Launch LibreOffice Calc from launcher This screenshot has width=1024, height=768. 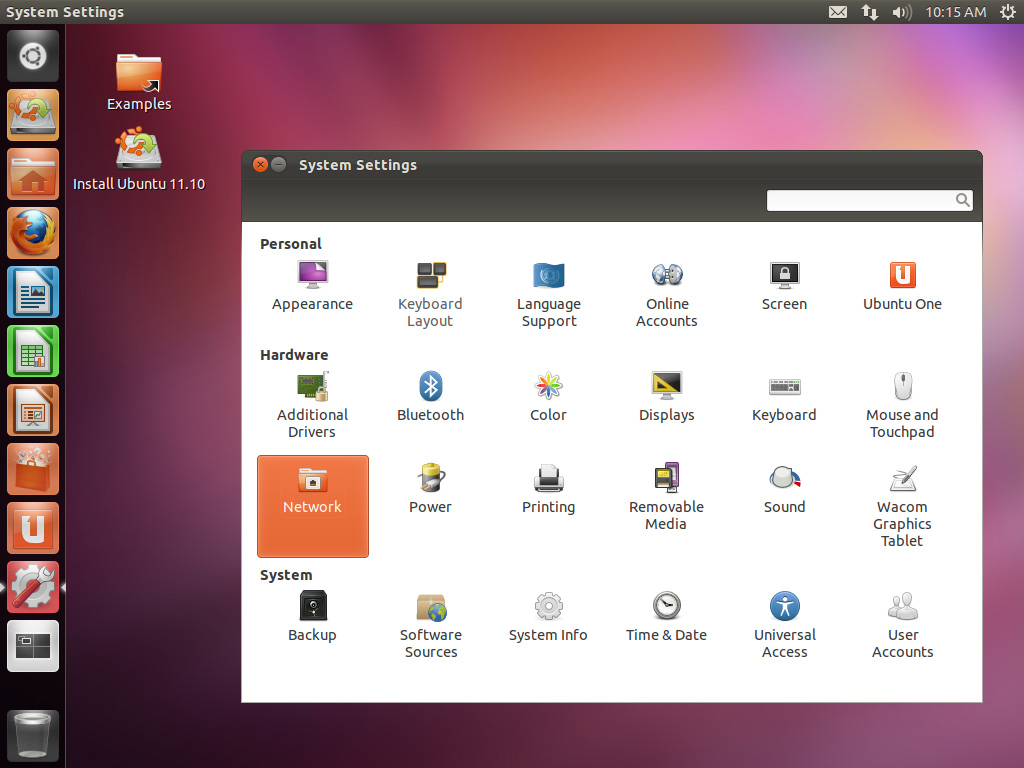click(33, 351)
